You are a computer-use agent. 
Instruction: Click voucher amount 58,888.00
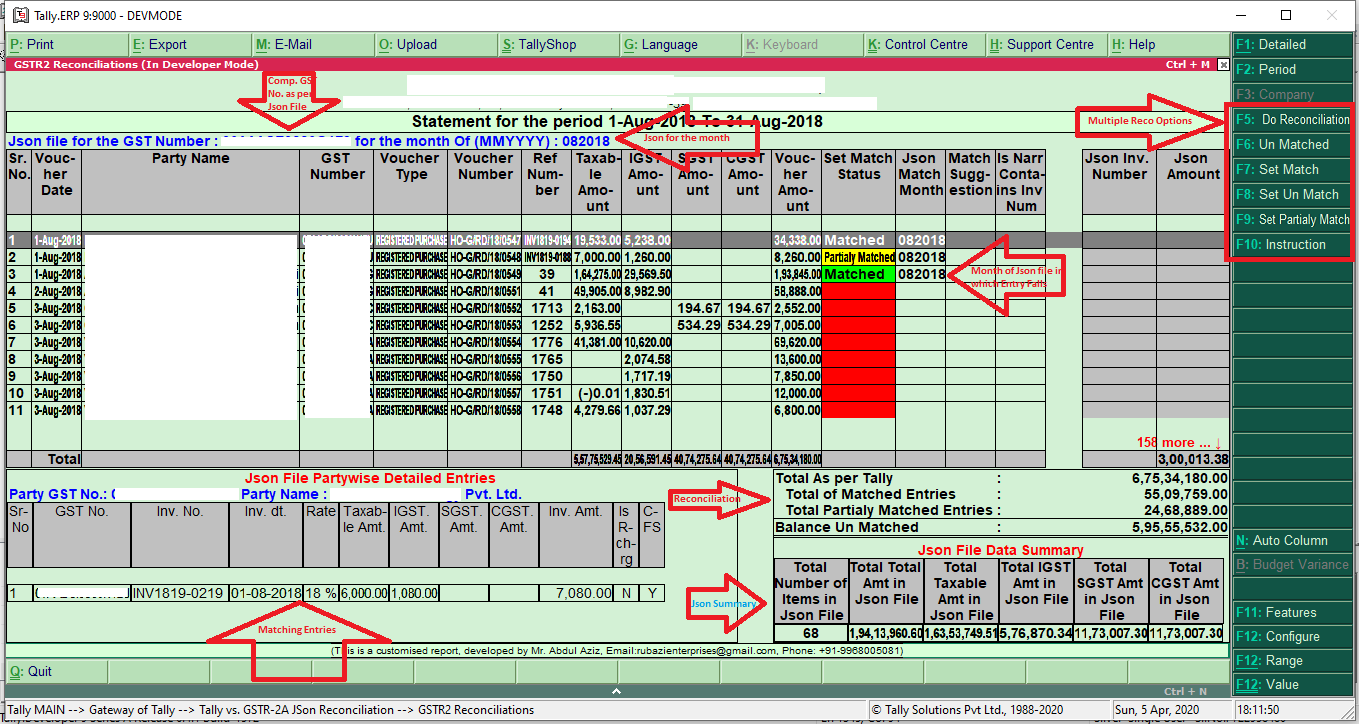click(x=796, y=291)
